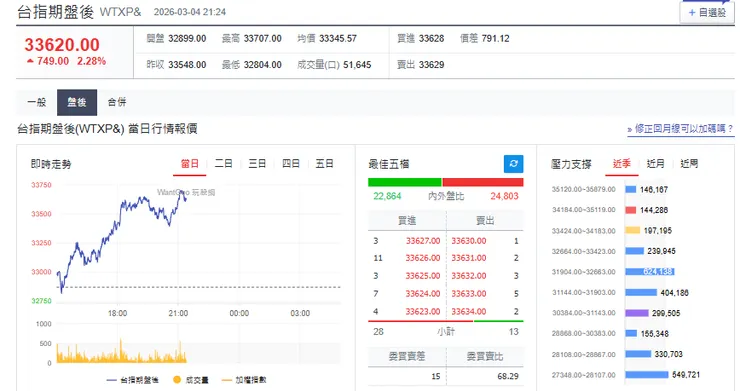
Task: Click the 35120.00~35879.00 blue bar
Action: pos(631,189)
